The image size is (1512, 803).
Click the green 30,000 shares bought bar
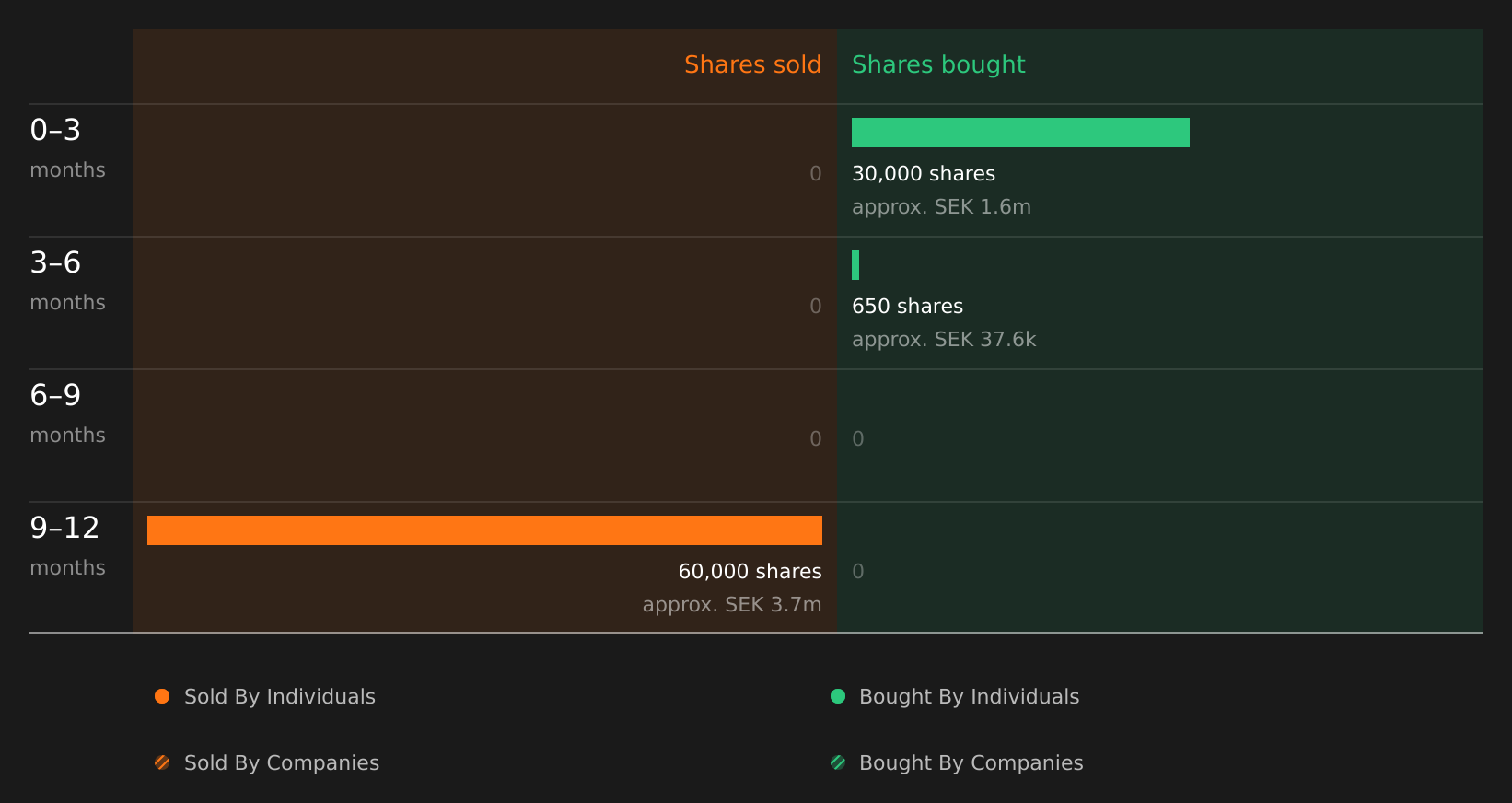click(1020, 133)
